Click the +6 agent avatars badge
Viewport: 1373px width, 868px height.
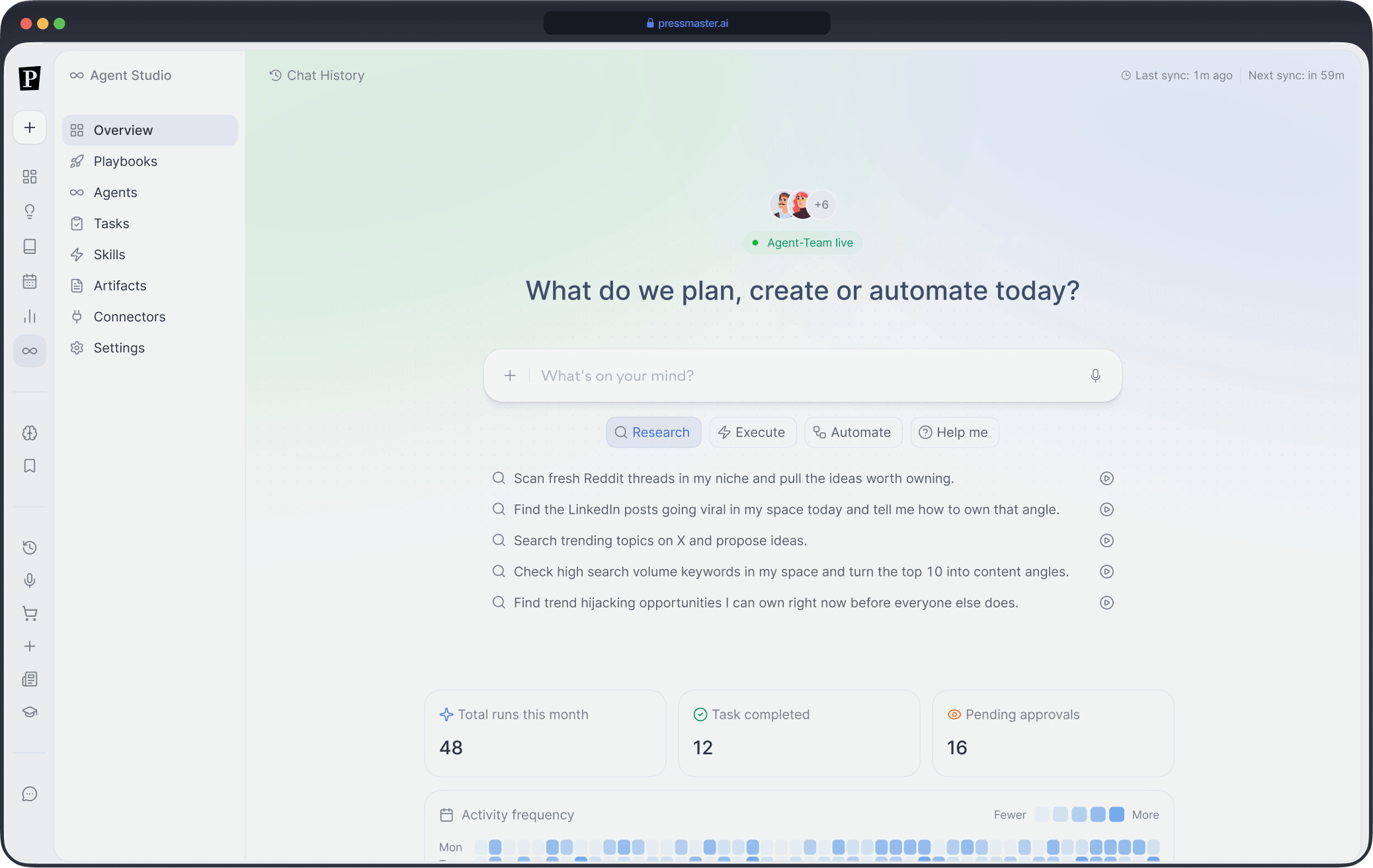point(821,205)
